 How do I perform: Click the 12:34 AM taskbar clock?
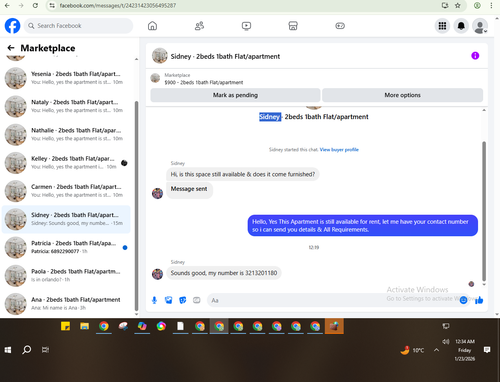click(x=465, y=341)
